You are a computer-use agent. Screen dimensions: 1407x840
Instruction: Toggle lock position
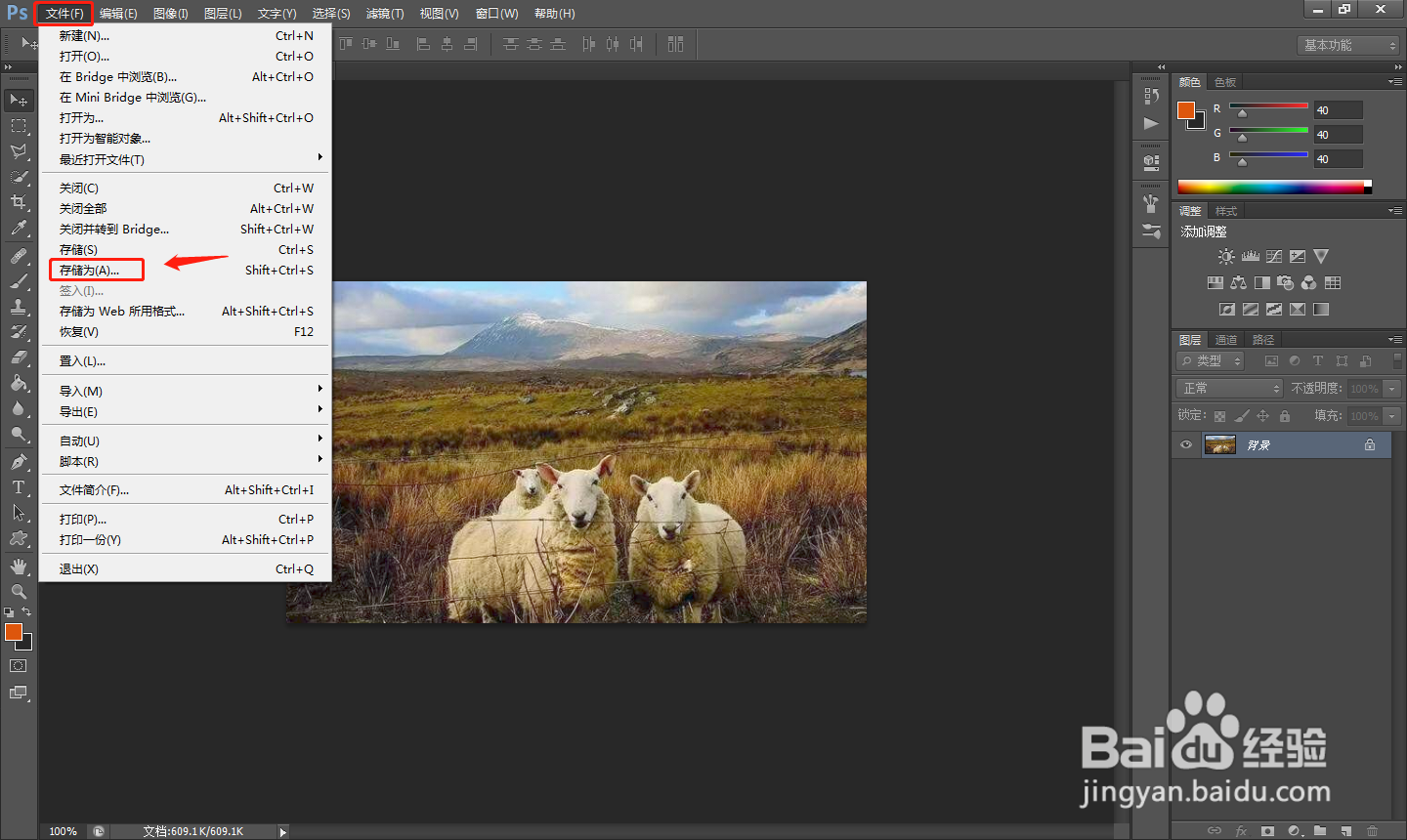pos(1263,416)
